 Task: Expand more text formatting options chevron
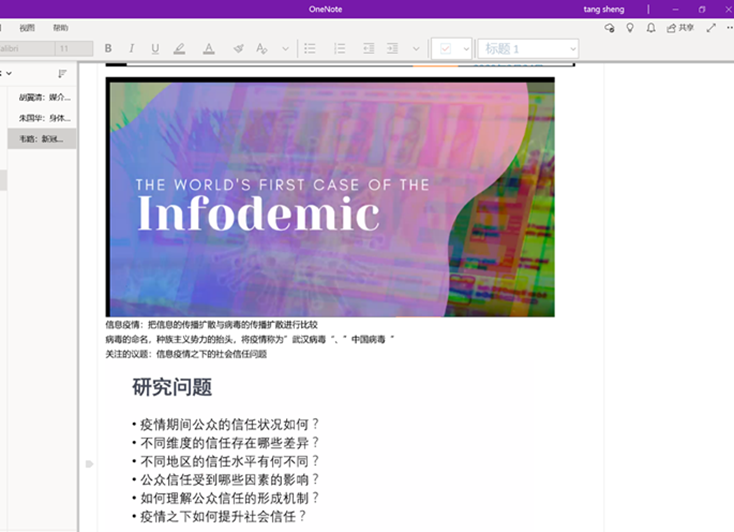(x=285, y=48)
